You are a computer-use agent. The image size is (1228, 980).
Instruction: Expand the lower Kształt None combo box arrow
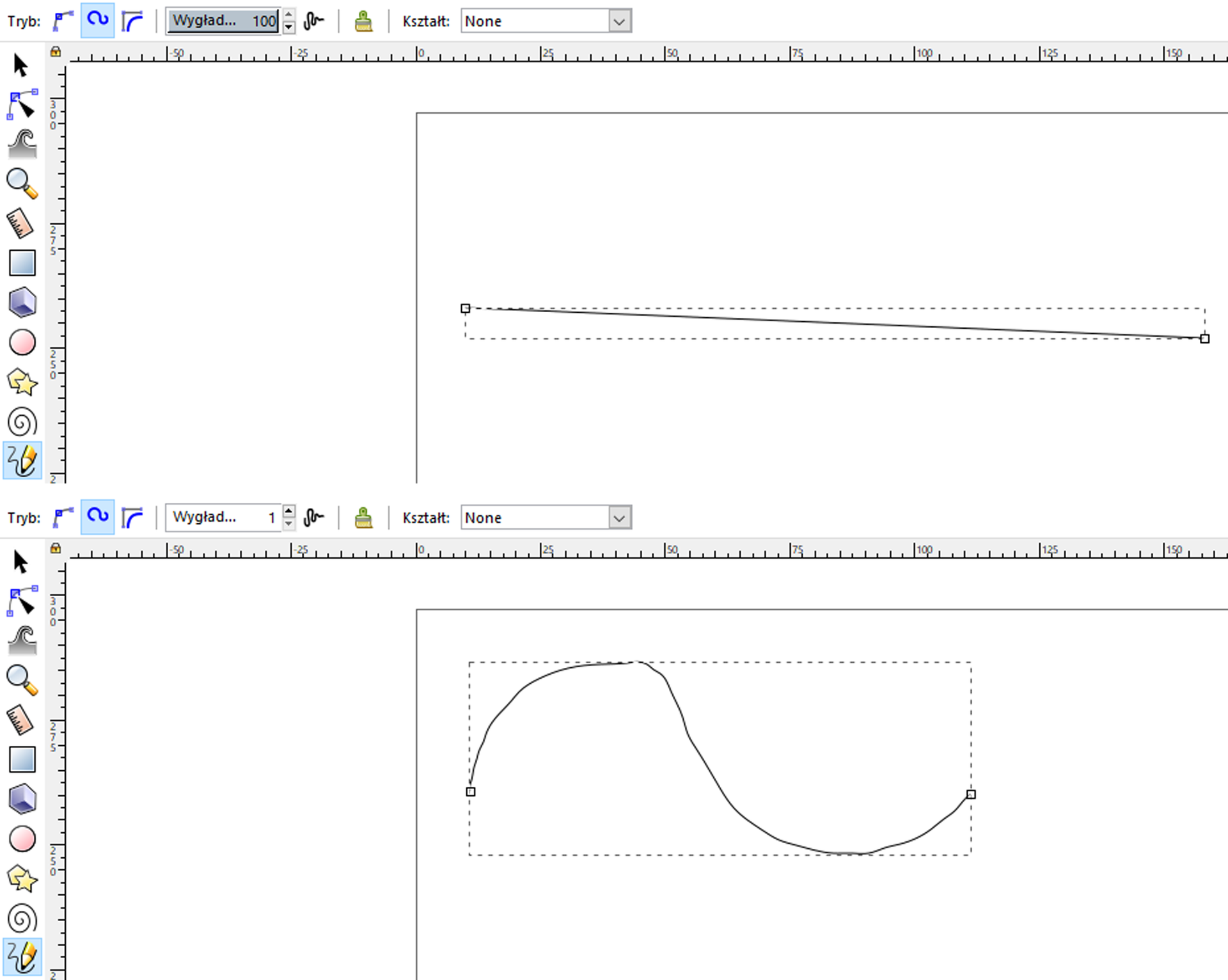tap(618, 518)
